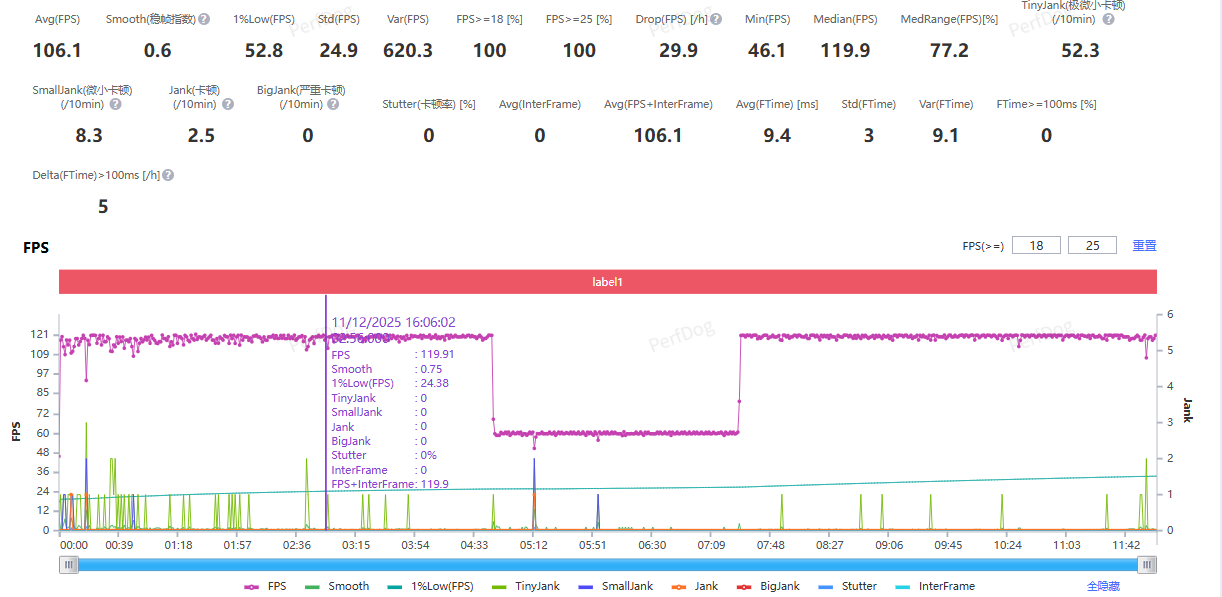Image resolution: width=1222 pixels, height=597 pixels.
Task: Toggle SmallJank legend item
Action: click(x=615, y=586)
